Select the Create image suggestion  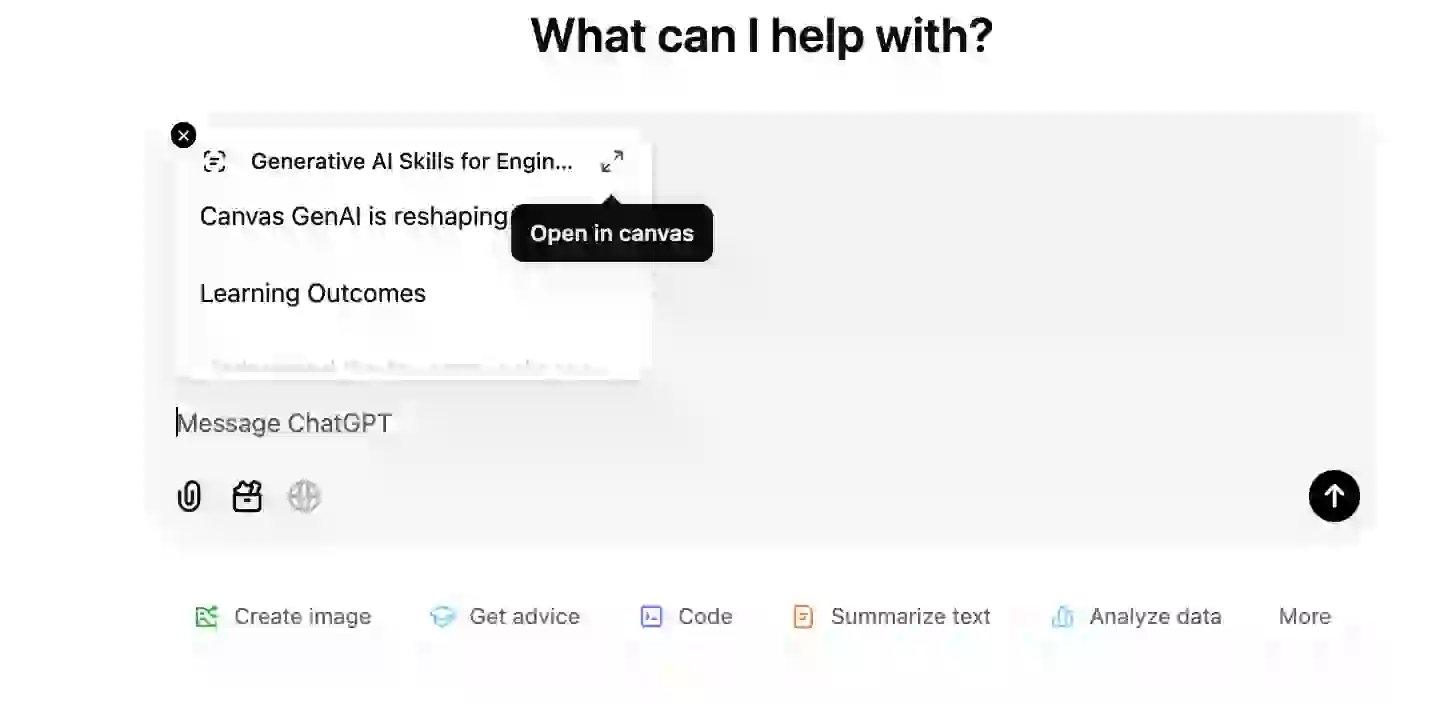283,617
